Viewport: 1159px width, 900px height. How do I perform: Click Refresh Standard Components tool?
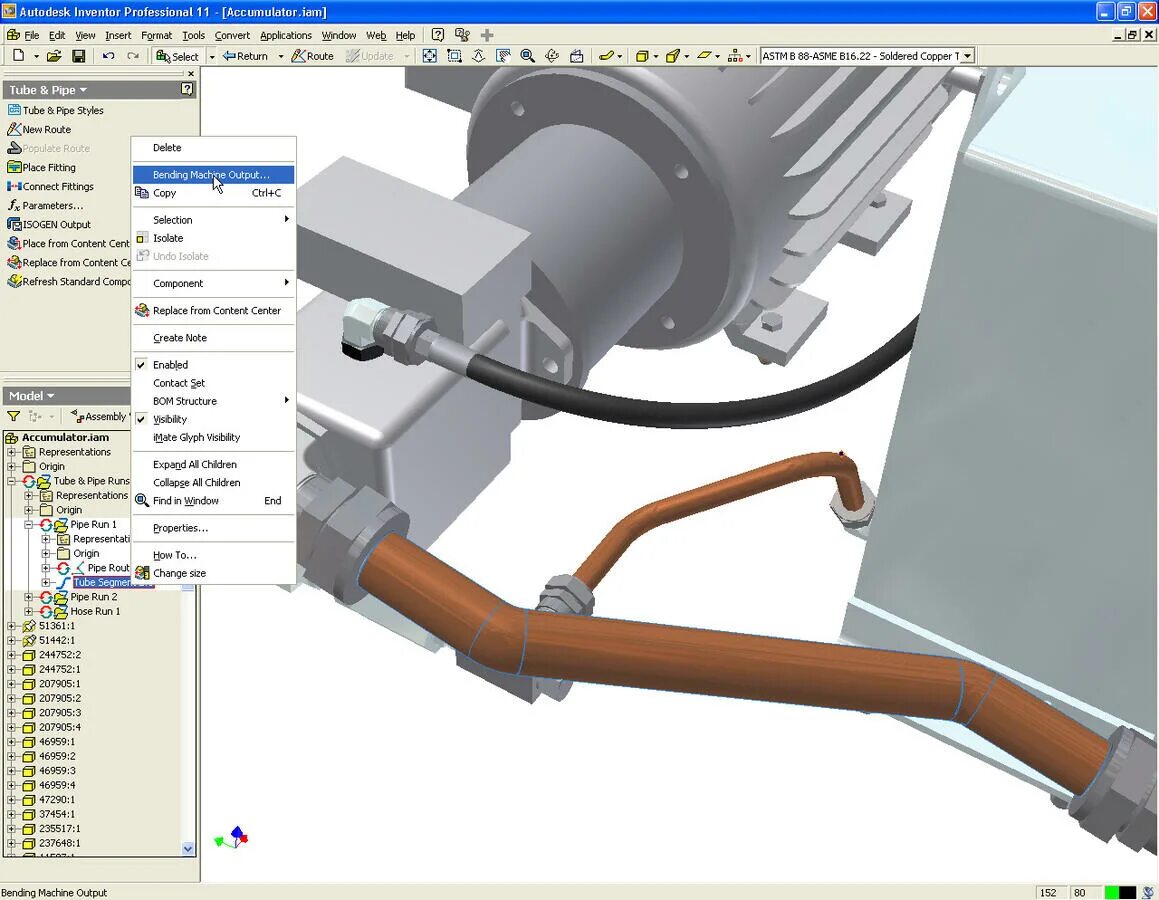click(x=69, y=282)
